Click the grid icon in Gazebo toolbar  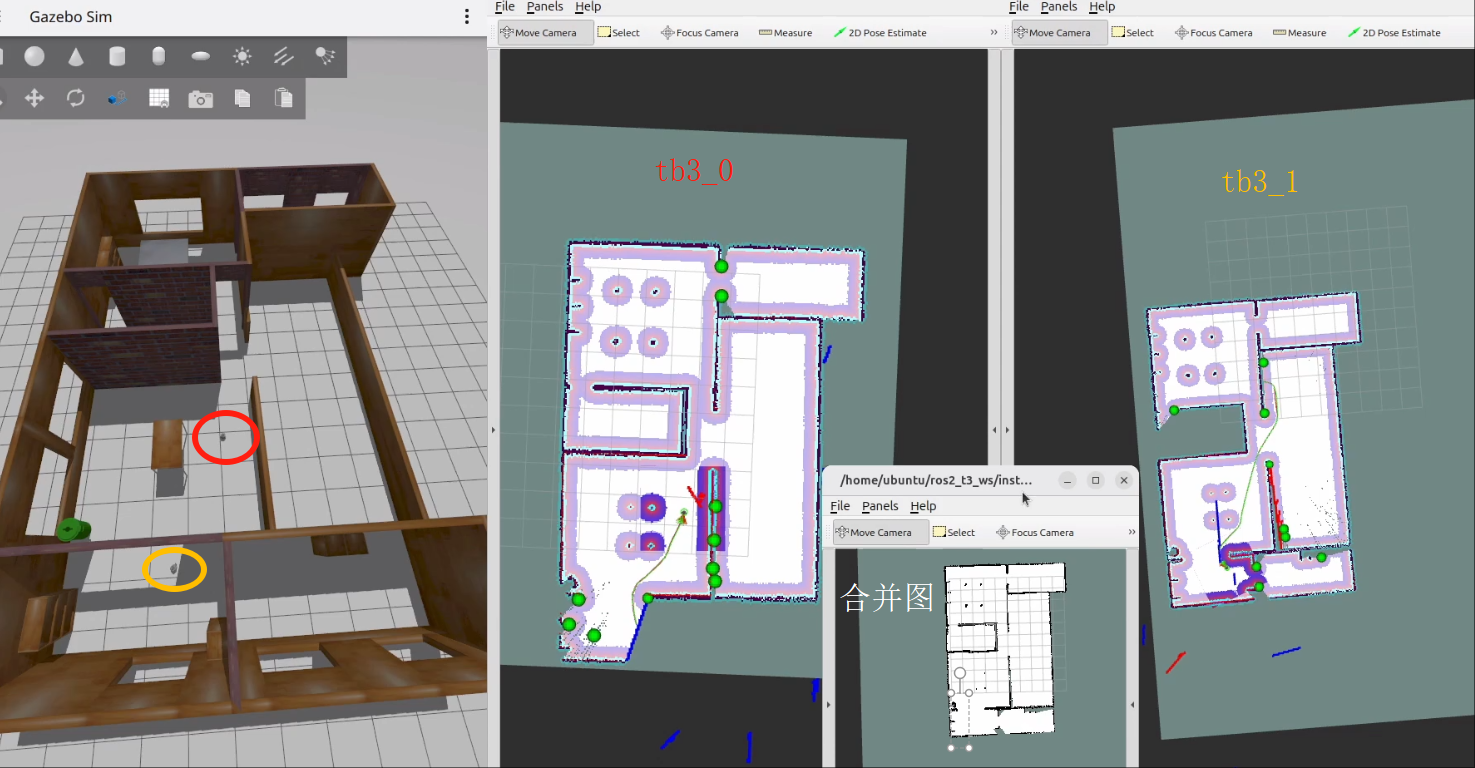(159, 98)
